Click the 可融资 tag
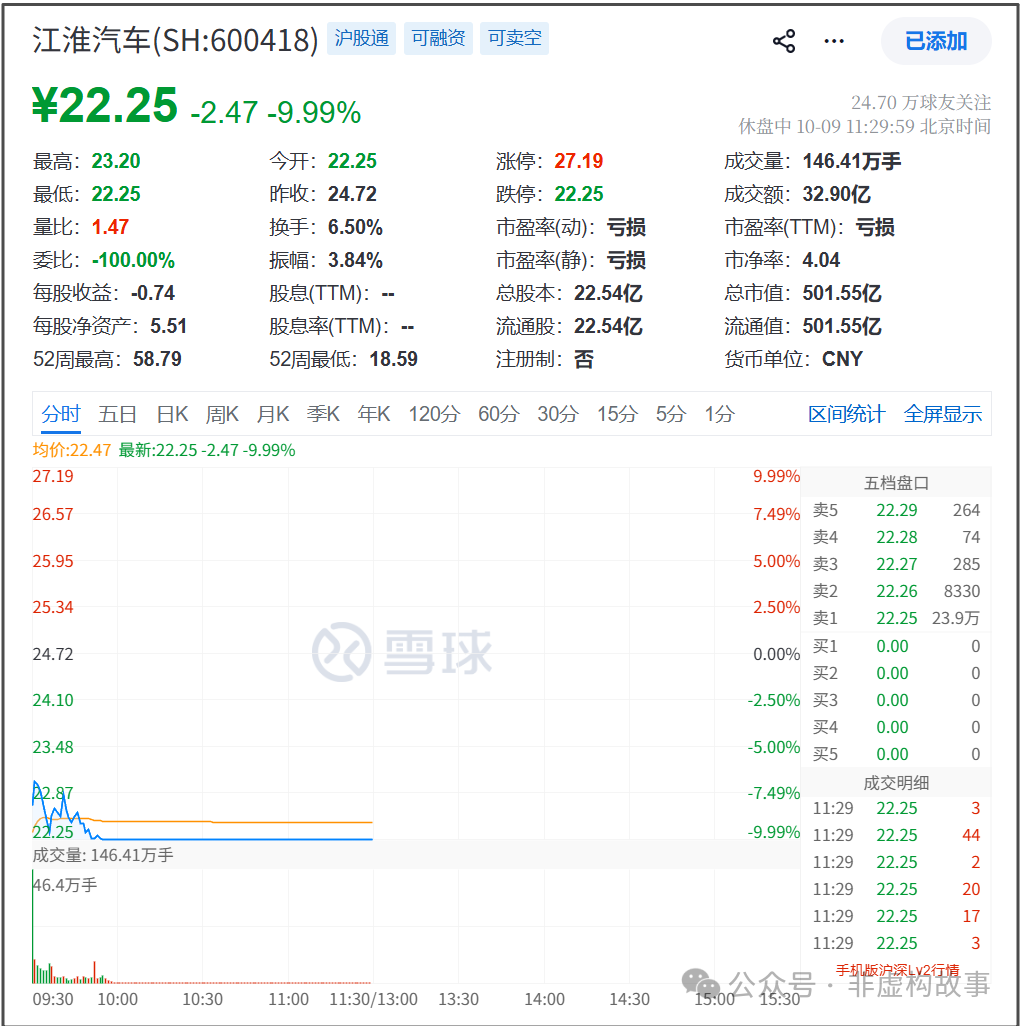The height and width of the screenshot is (1026, 1023). point(438,39)
